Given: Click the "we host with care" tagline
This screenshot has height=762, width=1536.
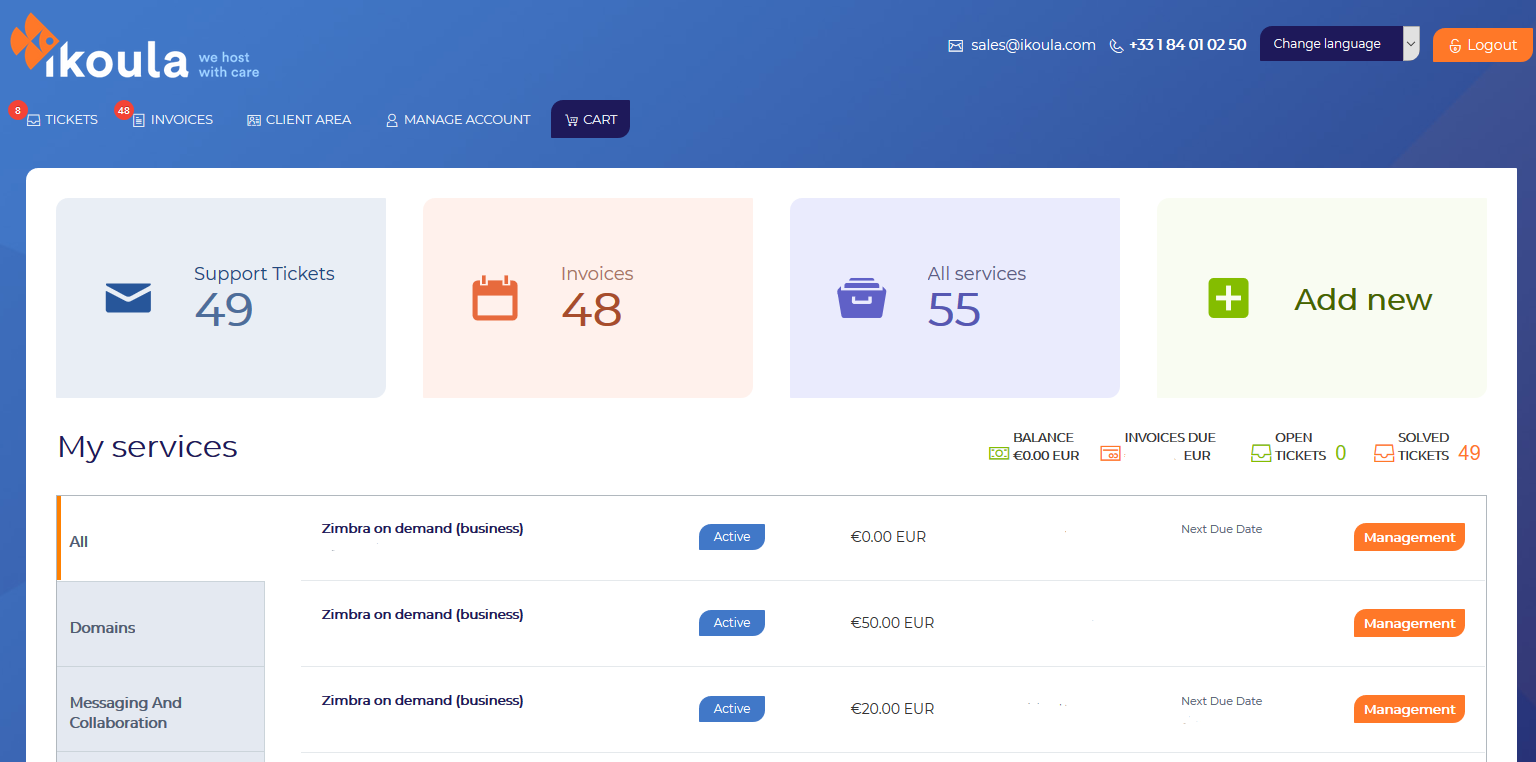Looking at the screenshot, I should (x=229, y=65).
